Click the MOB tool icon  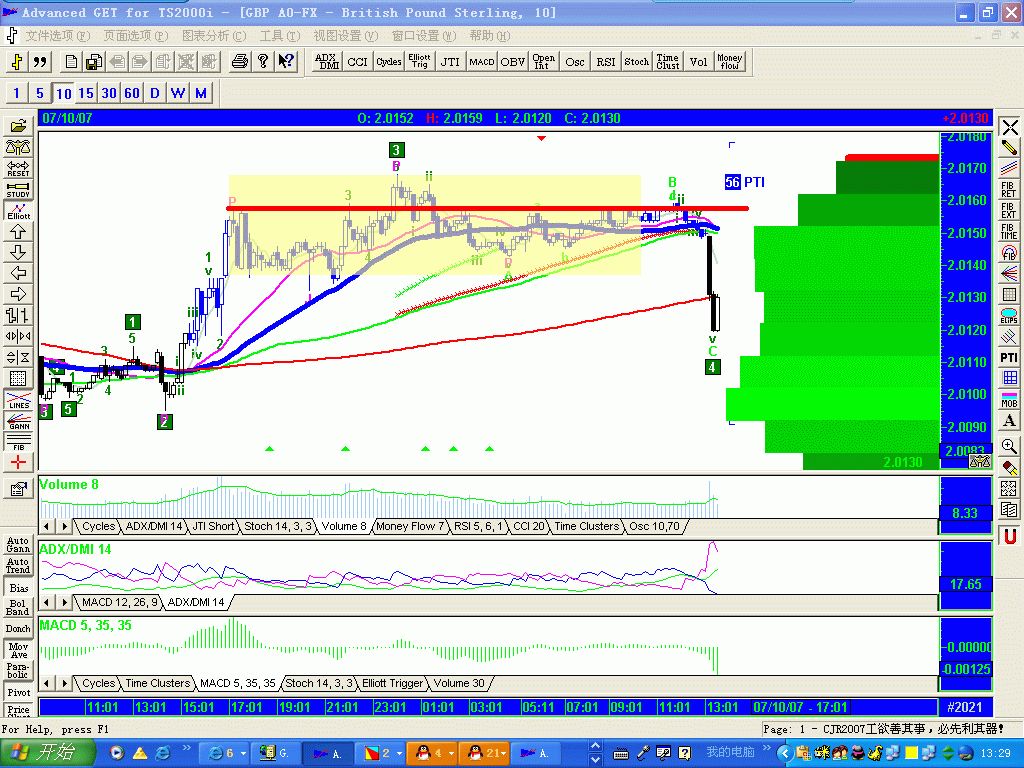1009,399
